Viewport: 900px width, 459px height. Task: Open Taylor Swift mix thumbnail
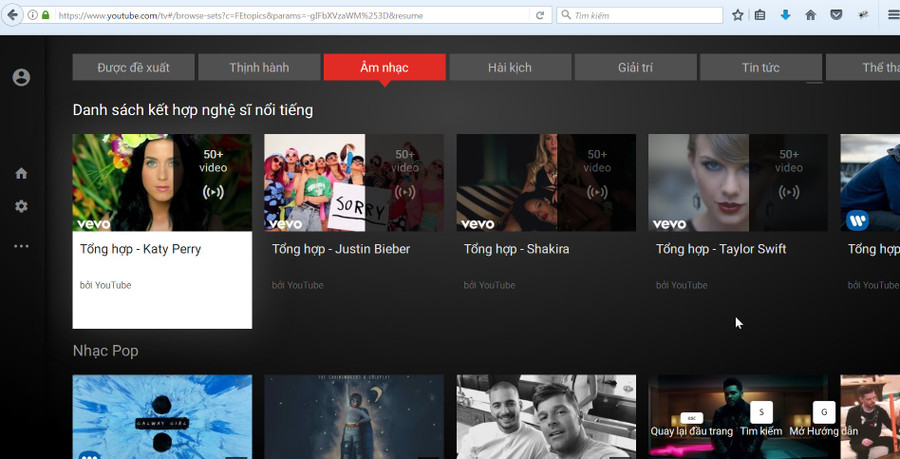tap(738, 182)
